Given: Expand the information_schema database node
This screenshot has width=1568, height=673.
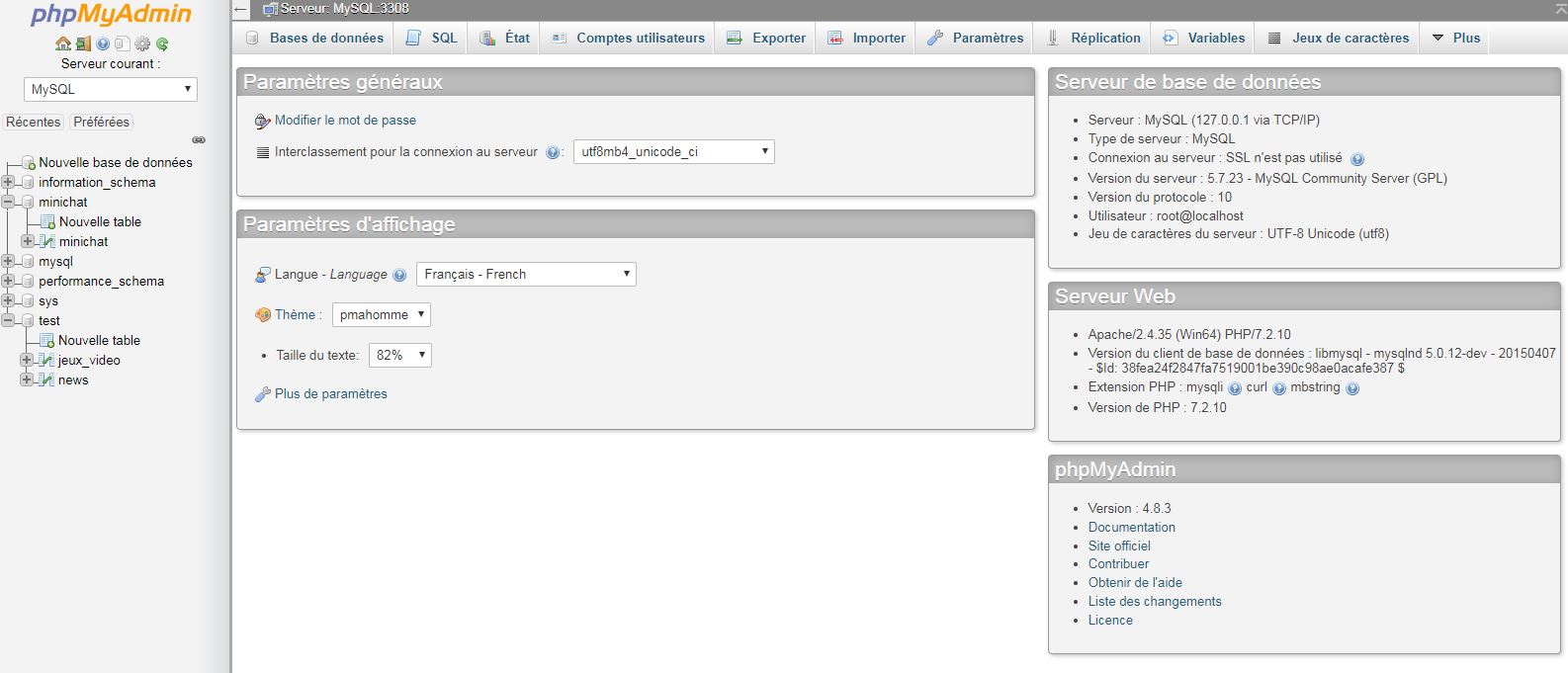Looking at the screenshot, I should [x=9, y=182].
